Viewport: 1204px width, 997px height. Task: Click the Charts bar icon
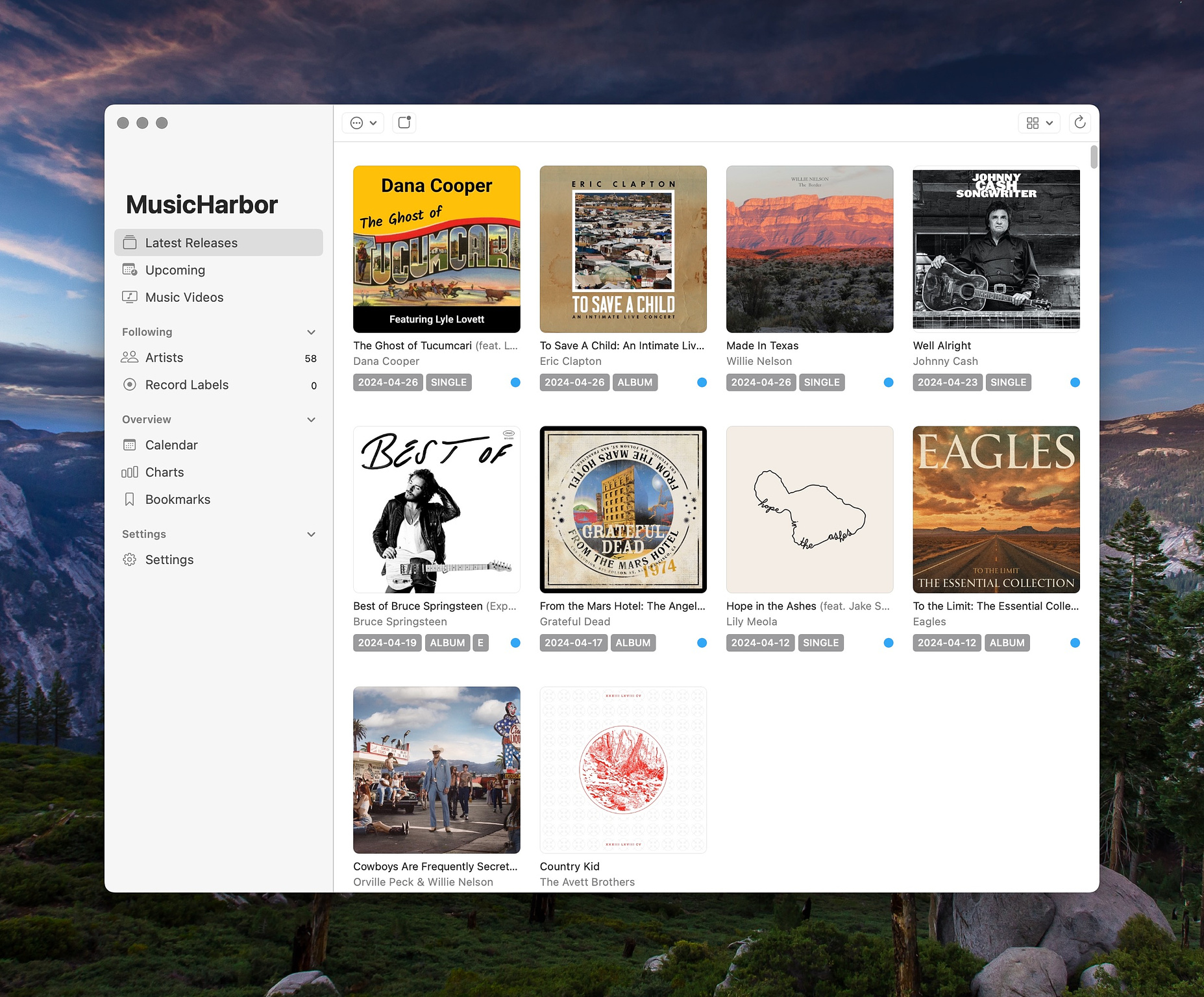[130, 473]
